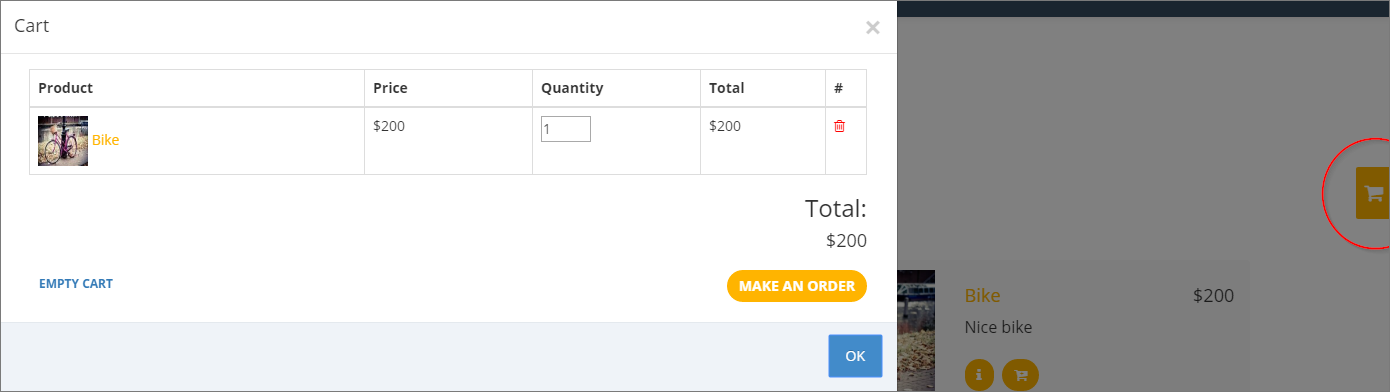
Task: Click the Cart dialog title
Action: point(32,26)
